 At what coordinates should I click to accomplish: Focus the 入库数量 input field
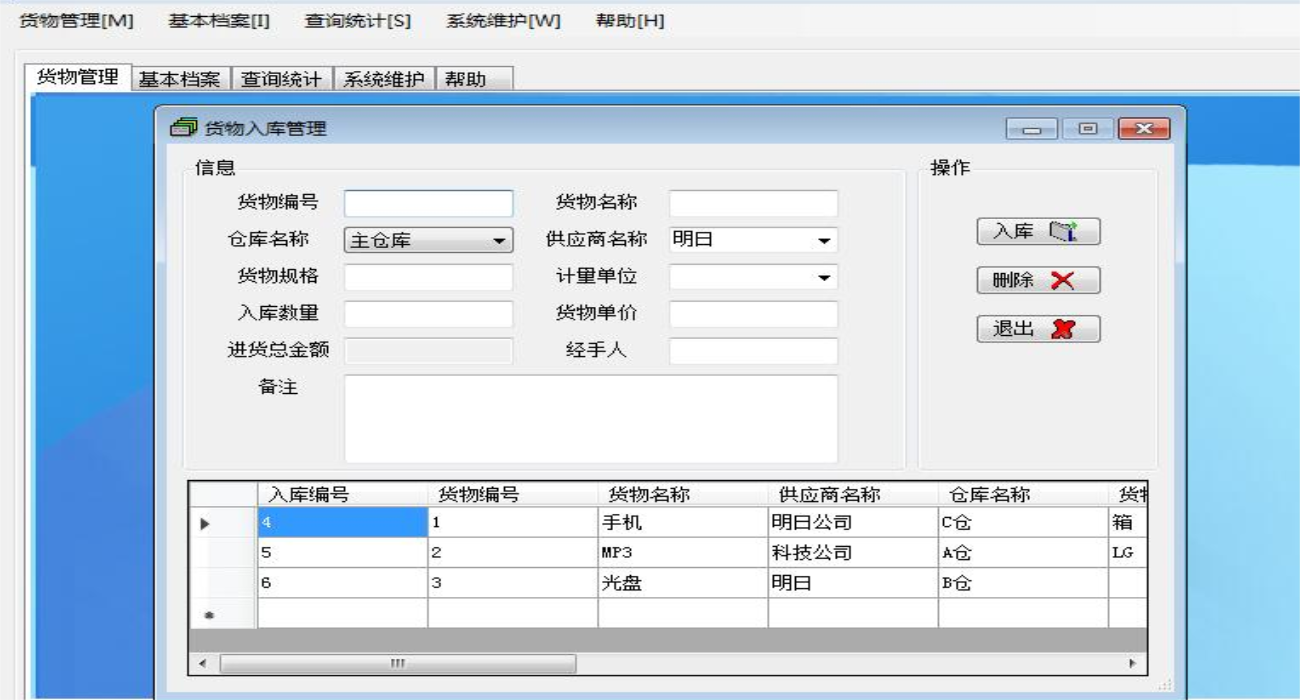428,314
